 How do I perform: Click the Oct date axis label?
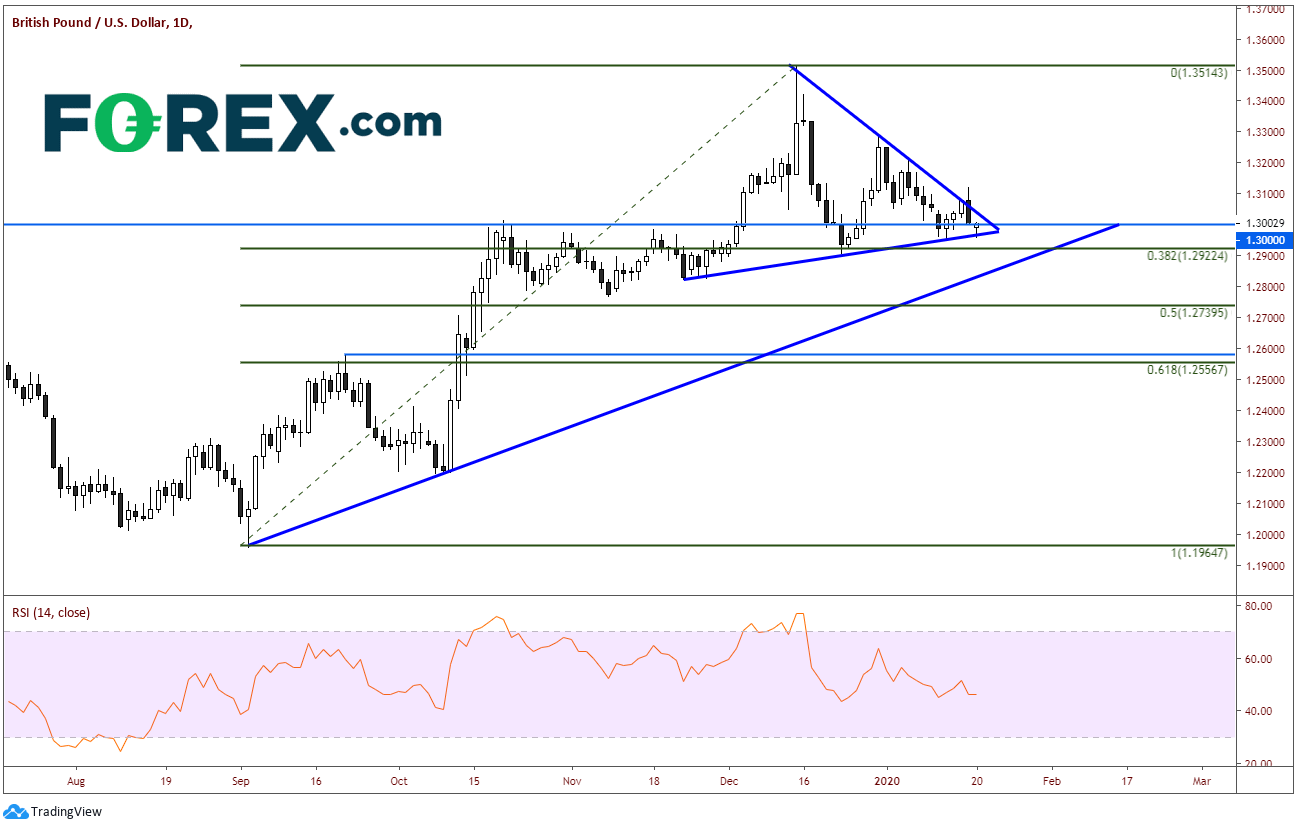coord(398,780)
